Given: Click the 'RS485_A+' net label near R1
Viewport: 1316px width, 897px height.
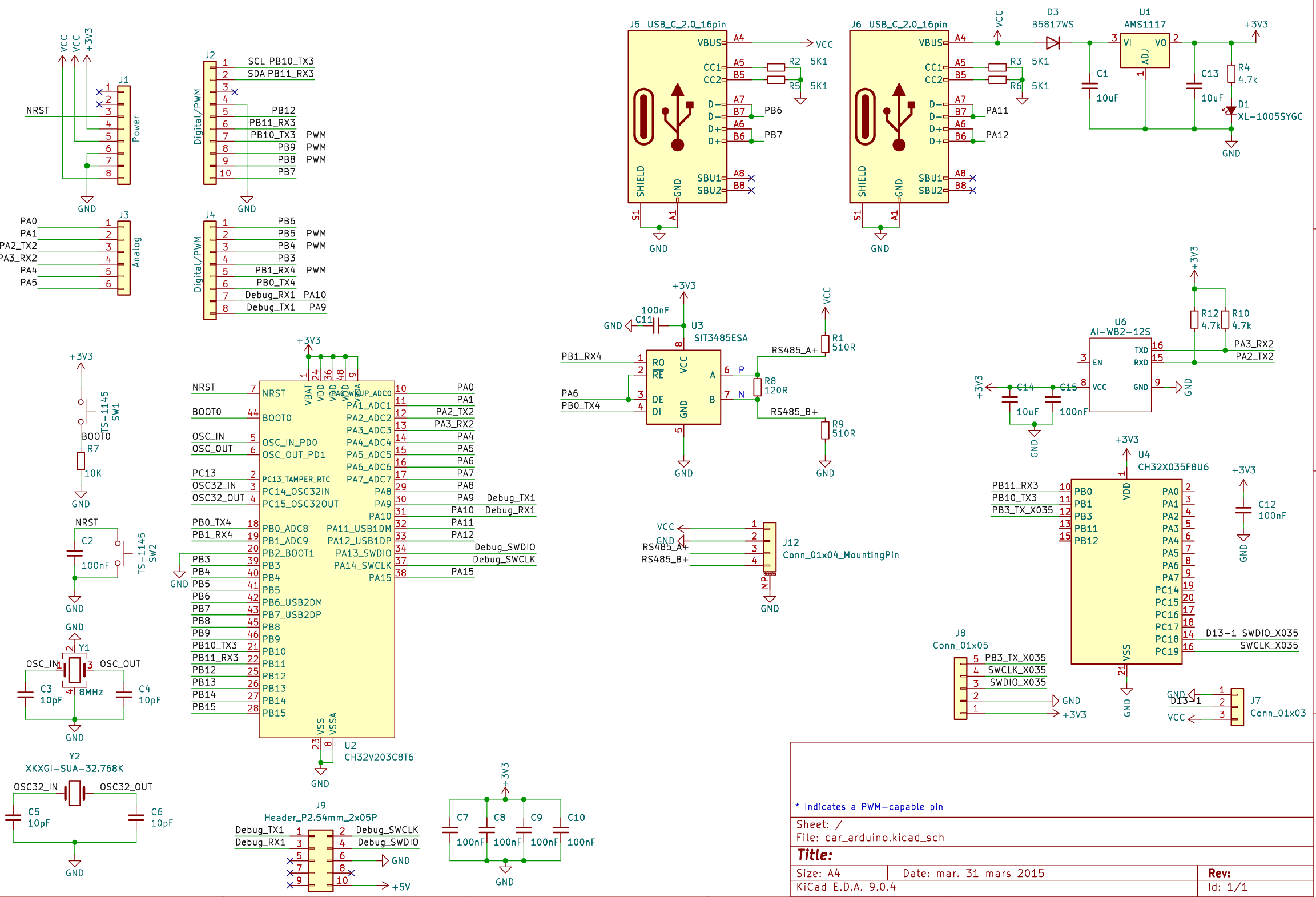Looking at the screenshot, I should tap(794, 350).
